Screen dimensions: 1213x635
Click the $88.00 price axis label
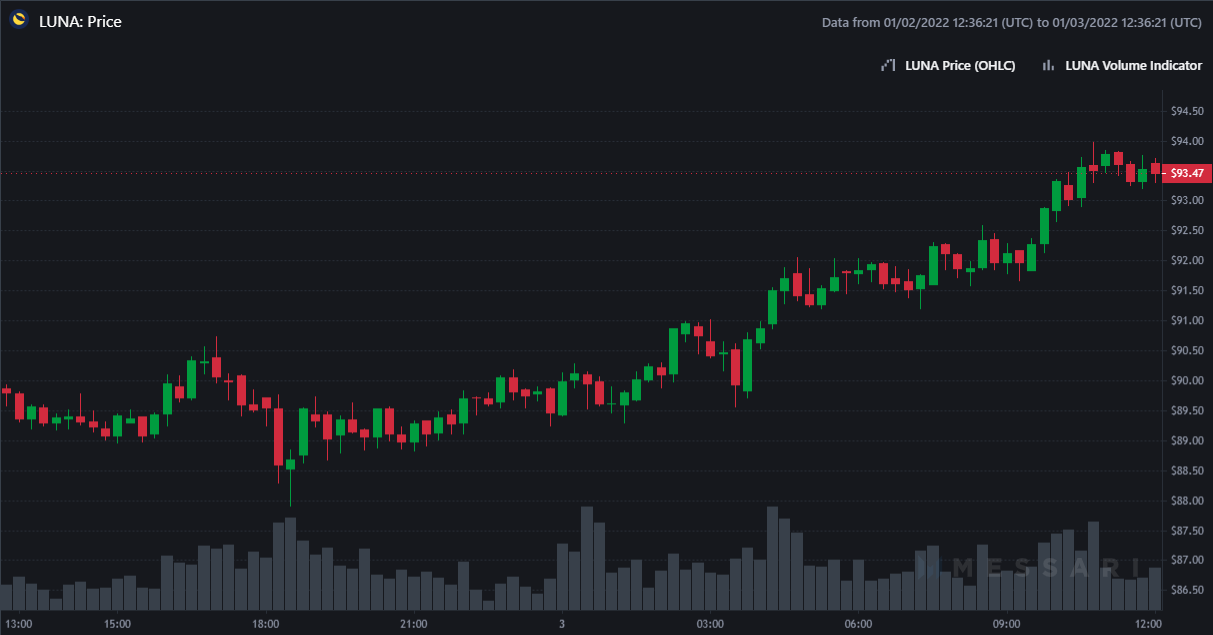point(1187,500)
